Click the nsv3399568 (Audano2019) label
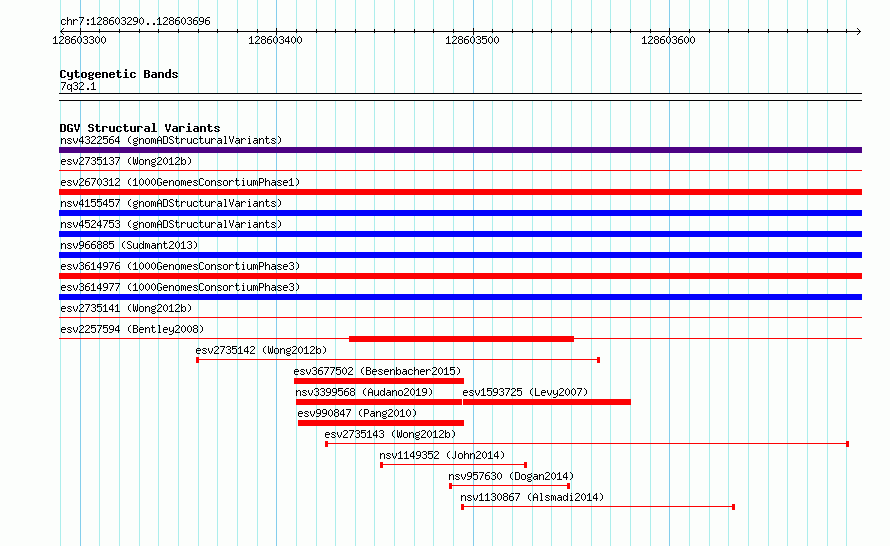This screenshot has width=890, height=546. click(364, 392)
